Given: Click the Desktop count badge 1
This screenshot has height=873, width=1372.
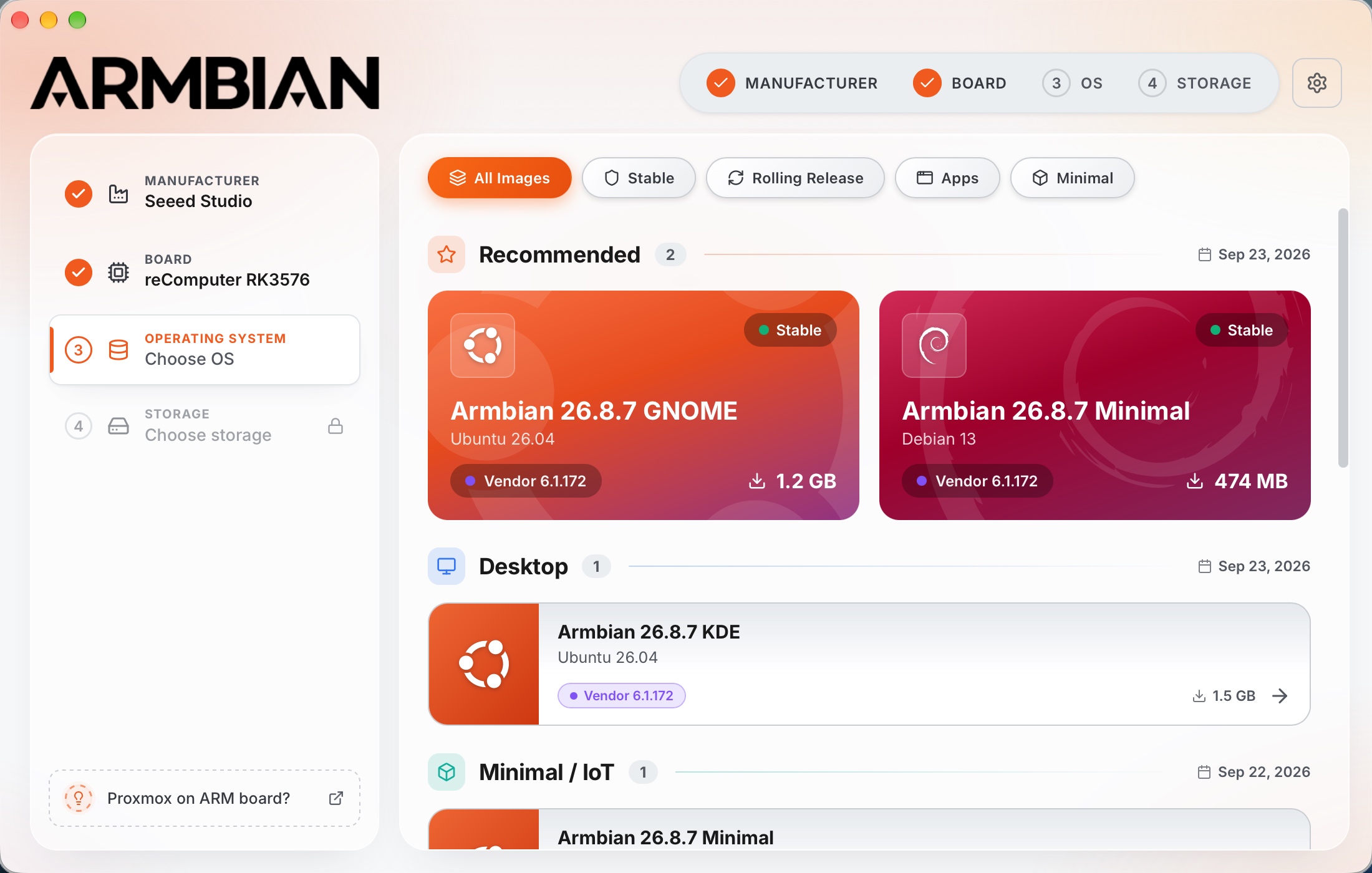Looking at the screenshot, I should point(596,566).
